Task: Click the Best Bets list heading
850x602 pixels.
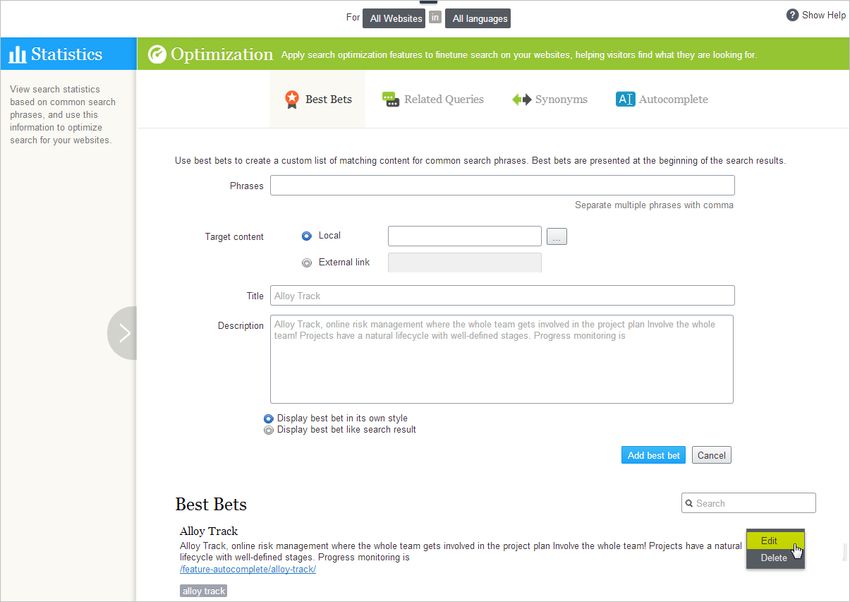Action: pyautogui.click(x=211, y=504)
